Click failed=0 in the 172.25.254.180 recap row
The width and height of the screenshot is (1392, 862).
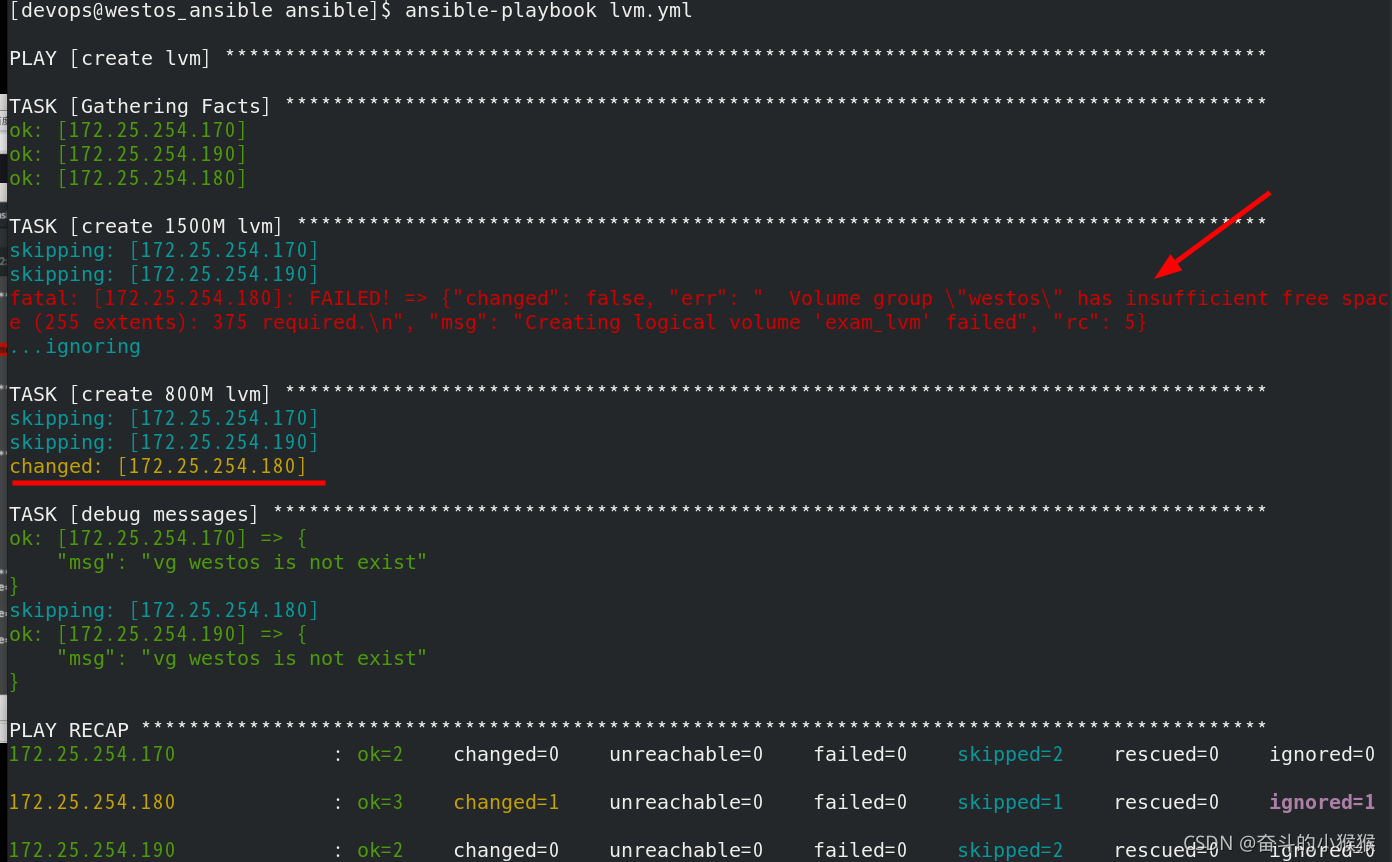point(860,803)
